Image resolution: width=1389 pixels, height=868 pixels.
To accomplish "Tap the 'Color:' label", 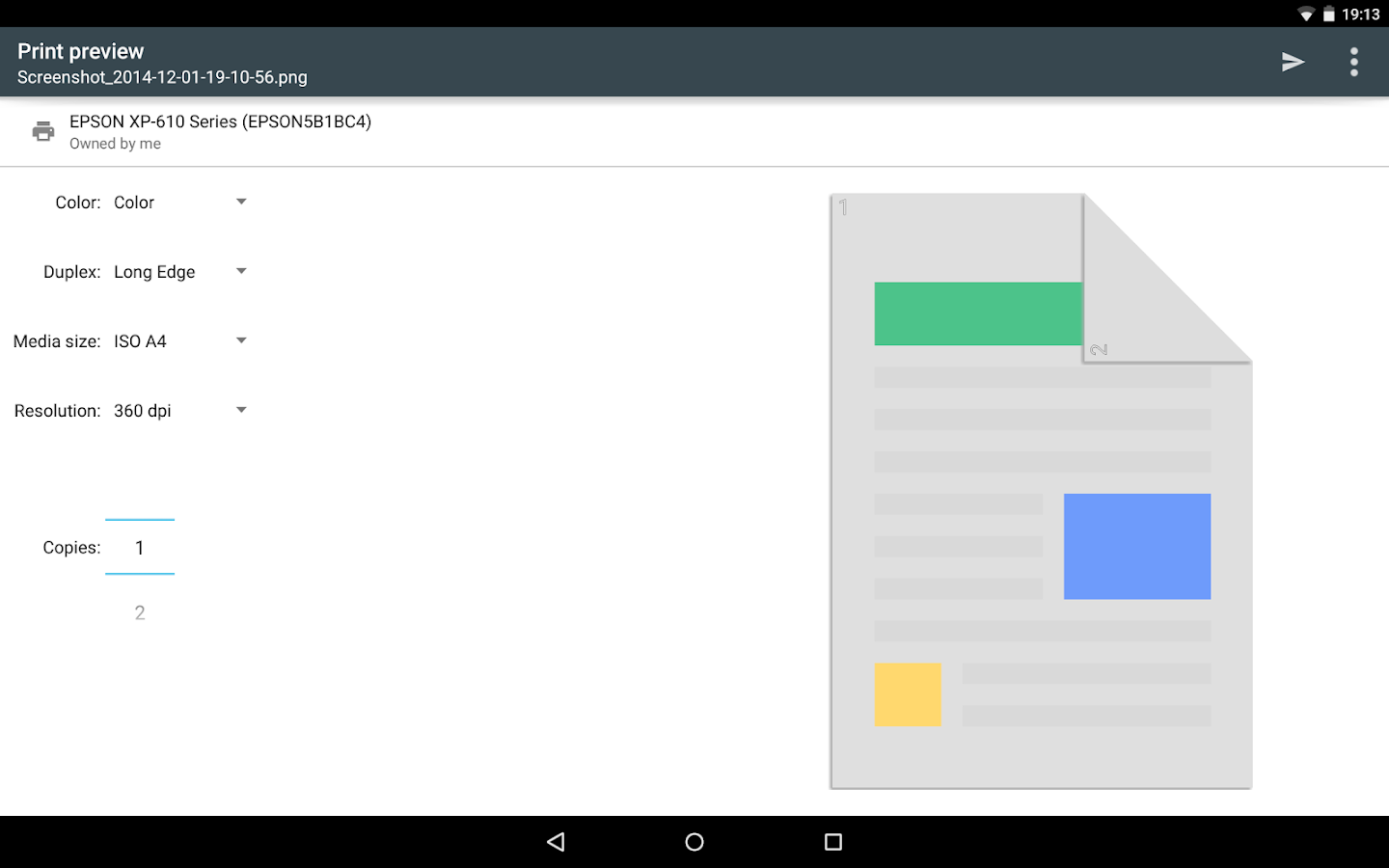I will pos(78,203).
